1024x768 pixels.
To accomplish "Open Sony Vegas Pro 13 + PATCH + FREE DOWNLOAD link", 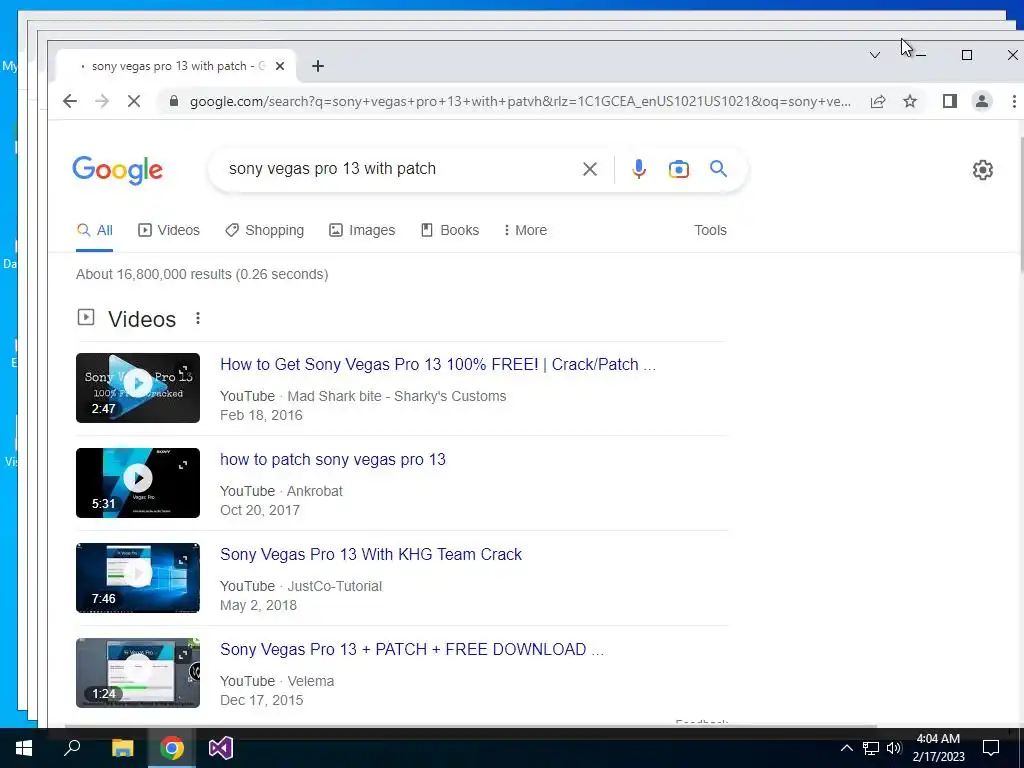I will pos(412,649).
